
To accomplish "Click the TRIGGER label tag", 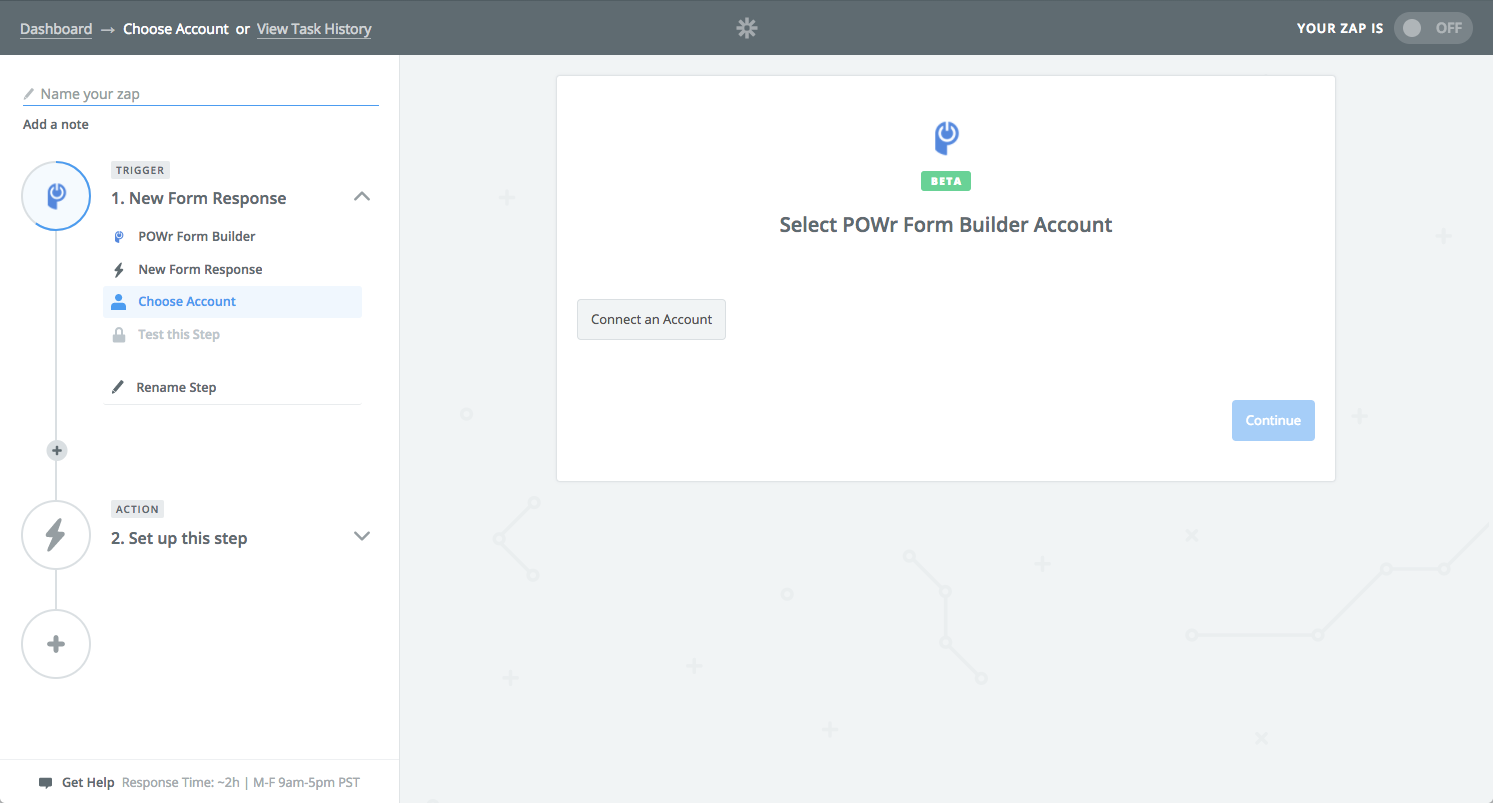I will (x=140, y=170).
